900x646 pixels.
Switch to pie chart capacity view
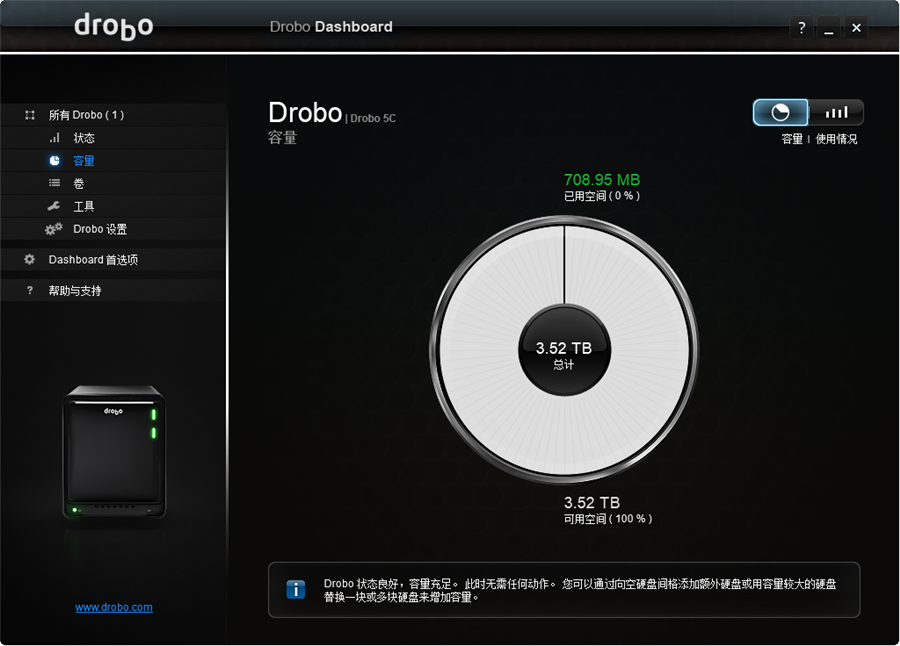pyautogui.click(x=780, y=113)
